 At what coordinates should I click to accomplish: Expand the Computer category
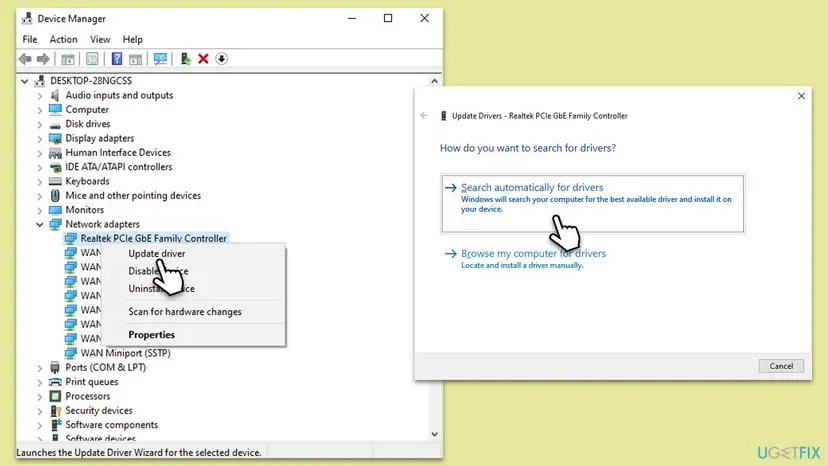point(40,110)
